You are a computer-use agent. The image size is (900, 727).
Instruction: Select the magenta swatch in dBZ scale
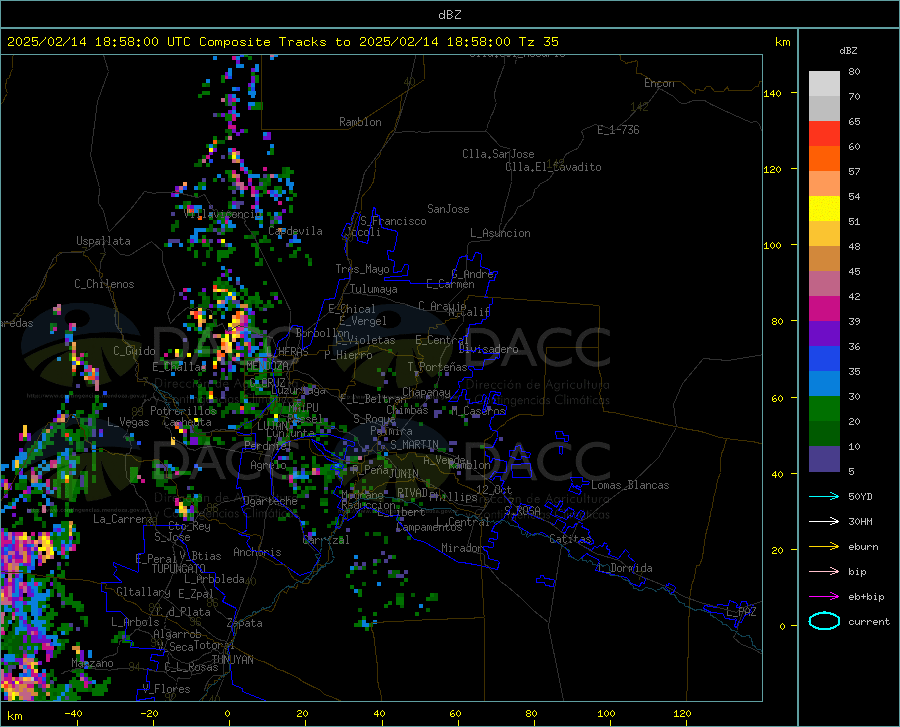point(824,309)
